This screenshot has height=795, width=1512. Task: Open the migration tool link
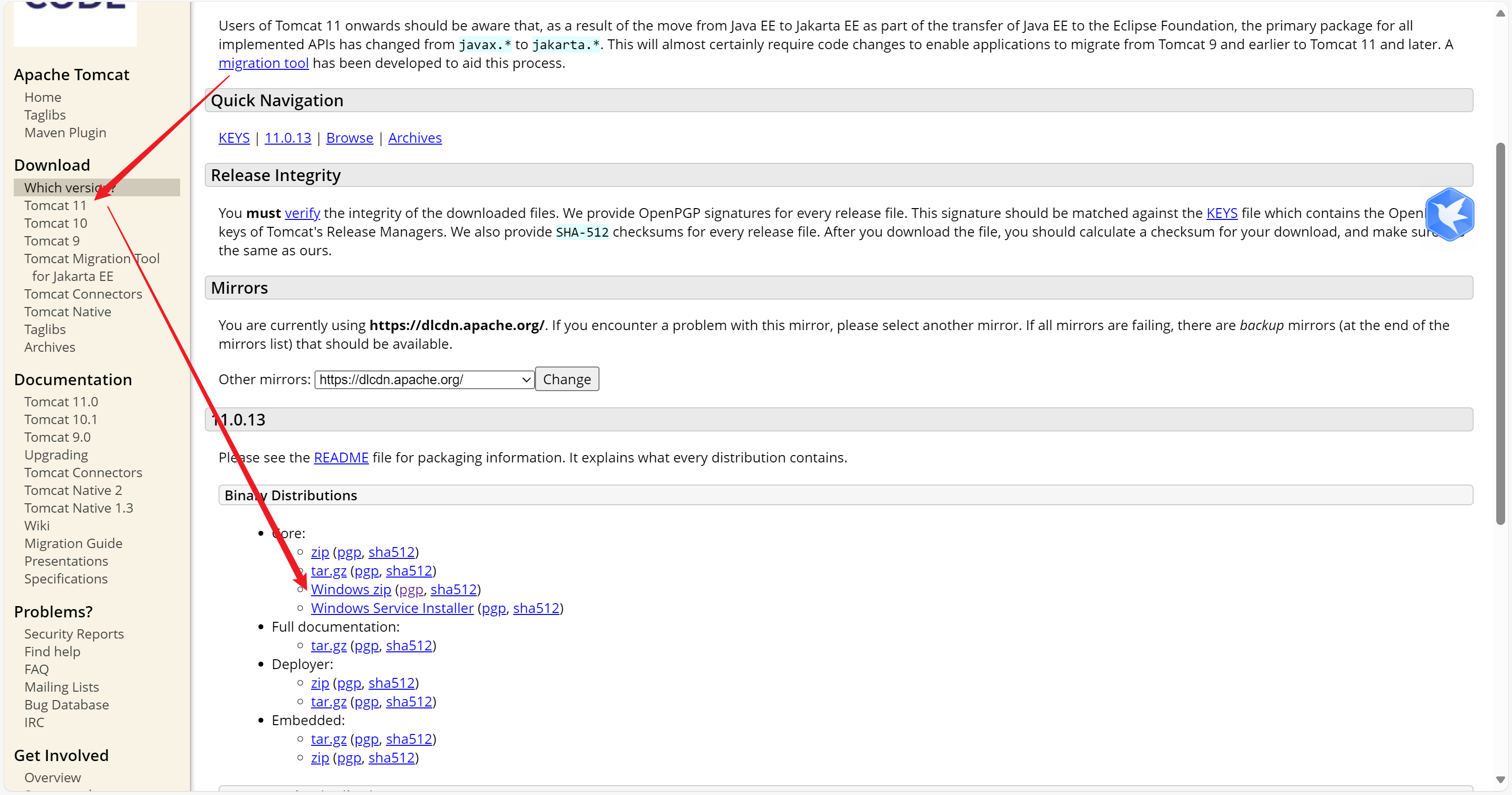[x=263, y=63]
